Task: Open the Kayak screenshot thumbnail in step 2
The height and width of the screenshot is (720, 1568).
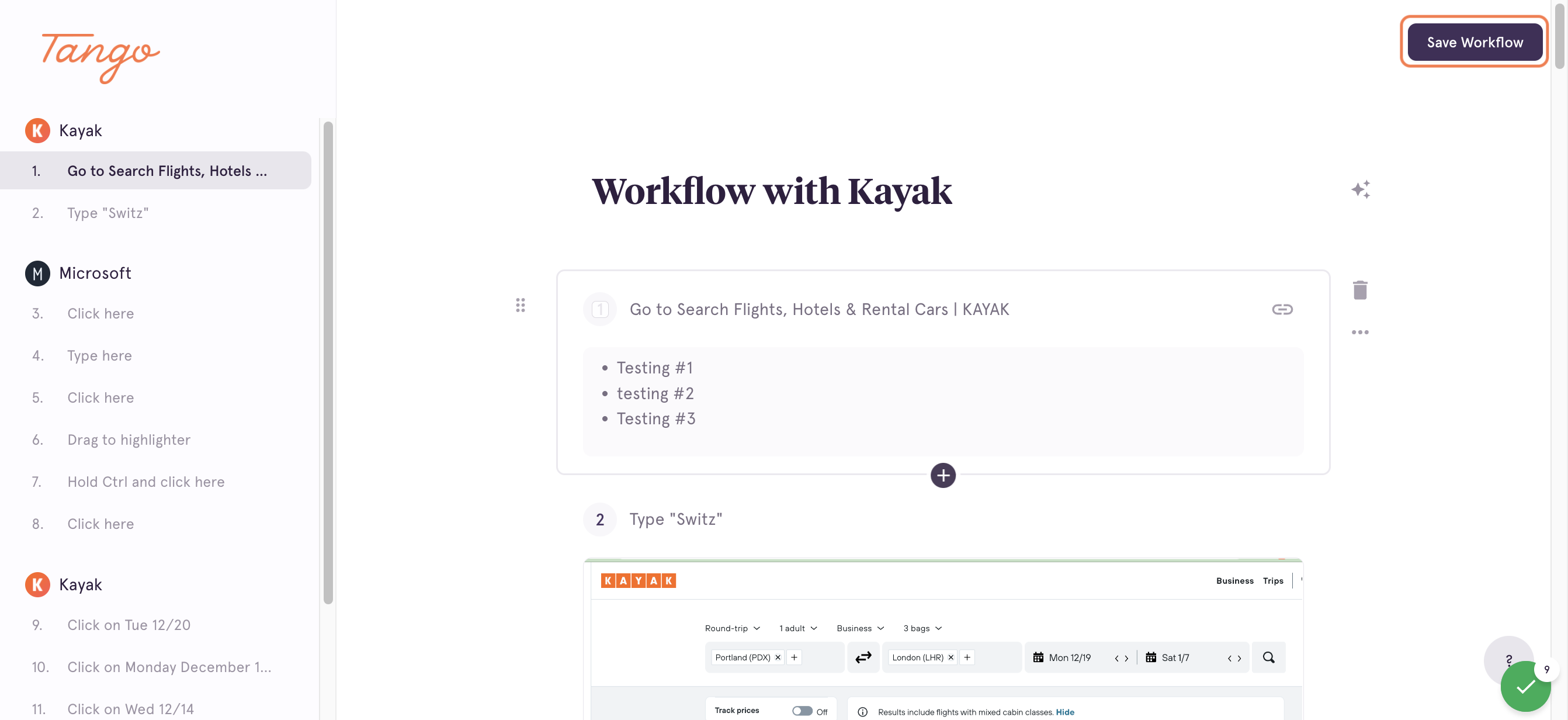Action: 942,639
